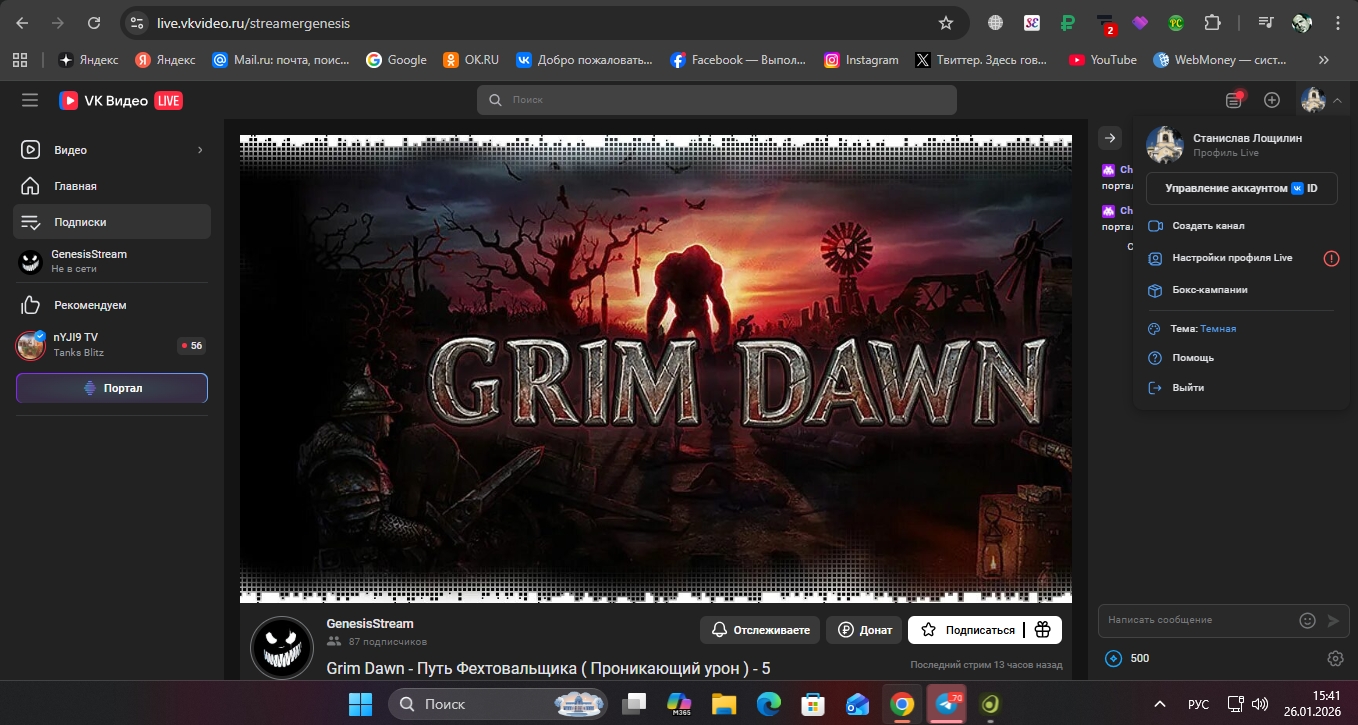Screen dimensions: 1358x725
Task: Collapse the profile dropdown menu
Action: (1338, 100)
